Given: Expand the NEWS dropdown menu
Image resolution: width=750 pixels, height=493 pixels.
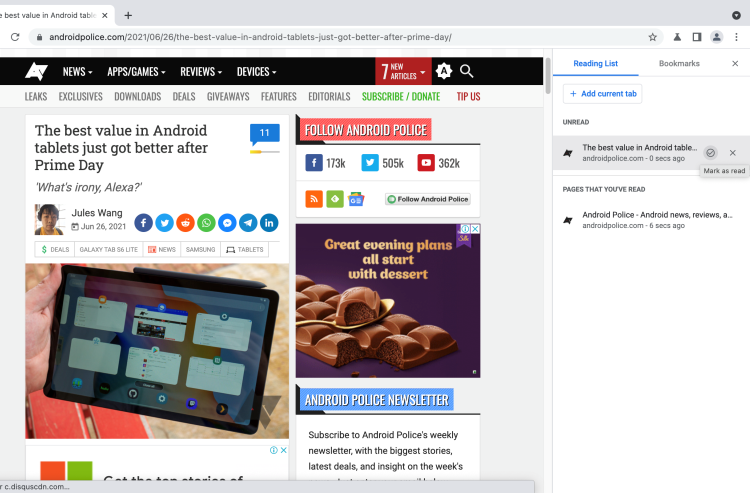Looking at the screenshot, I should pos(77,72).
